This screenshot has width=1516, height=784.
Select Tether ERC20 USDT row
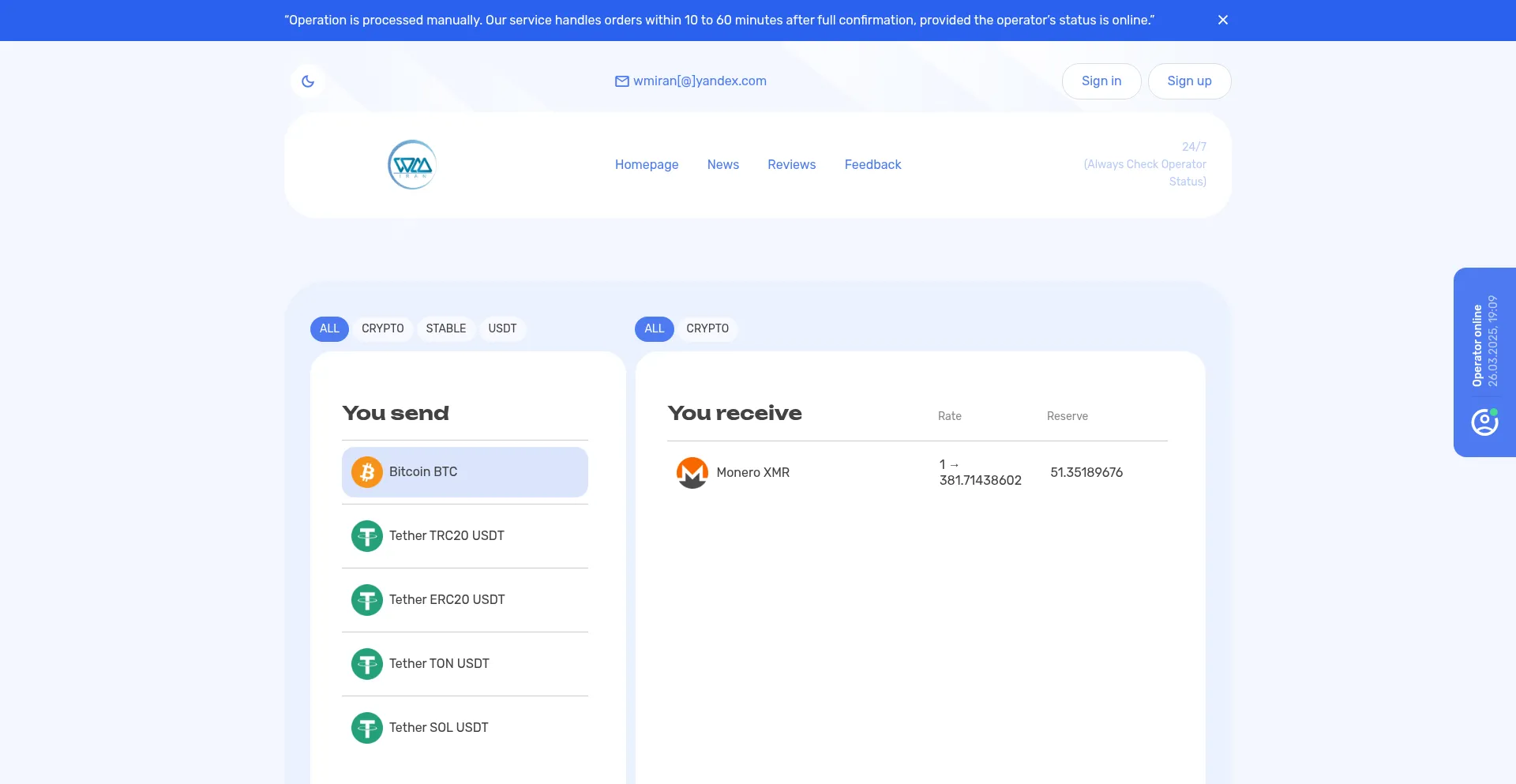tap(465, 600)
